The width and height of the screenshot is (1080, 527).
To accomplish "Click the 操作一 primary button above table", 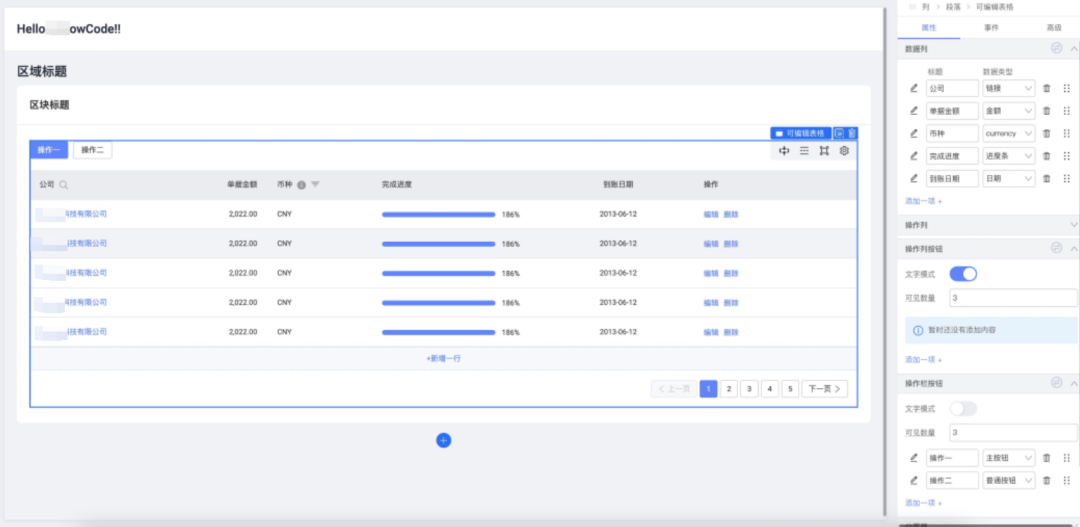I will pyautogui.click(x=49, y=150).
